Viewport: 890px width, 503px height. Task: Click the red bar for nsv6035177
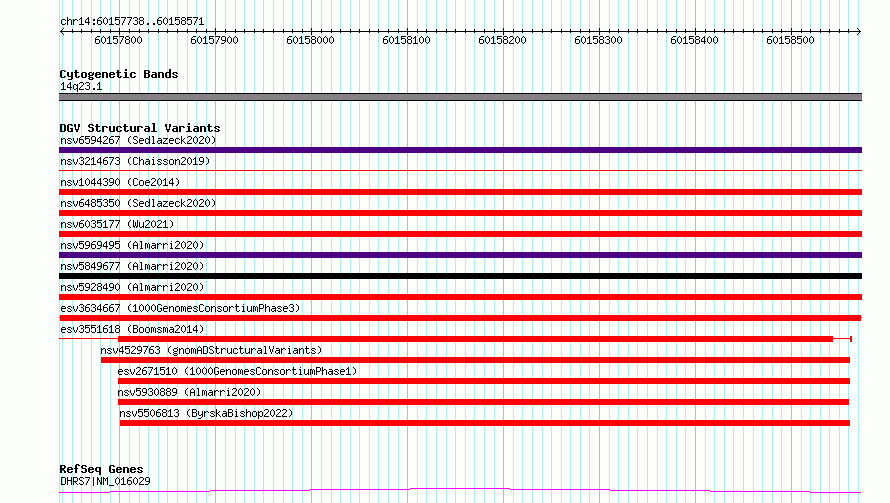click(460, 234)
